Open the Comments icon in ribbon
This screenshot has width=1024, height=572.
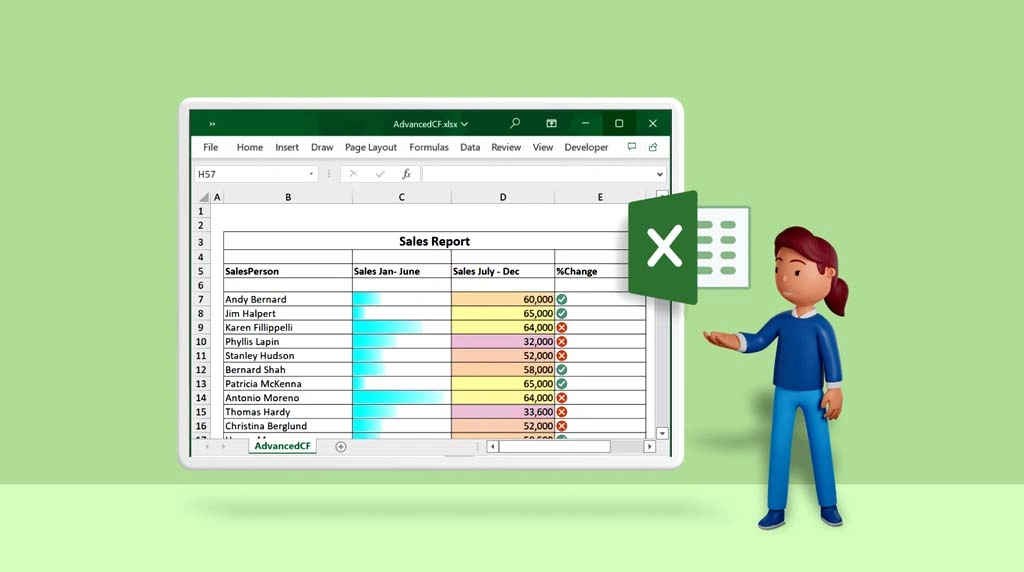632,147
